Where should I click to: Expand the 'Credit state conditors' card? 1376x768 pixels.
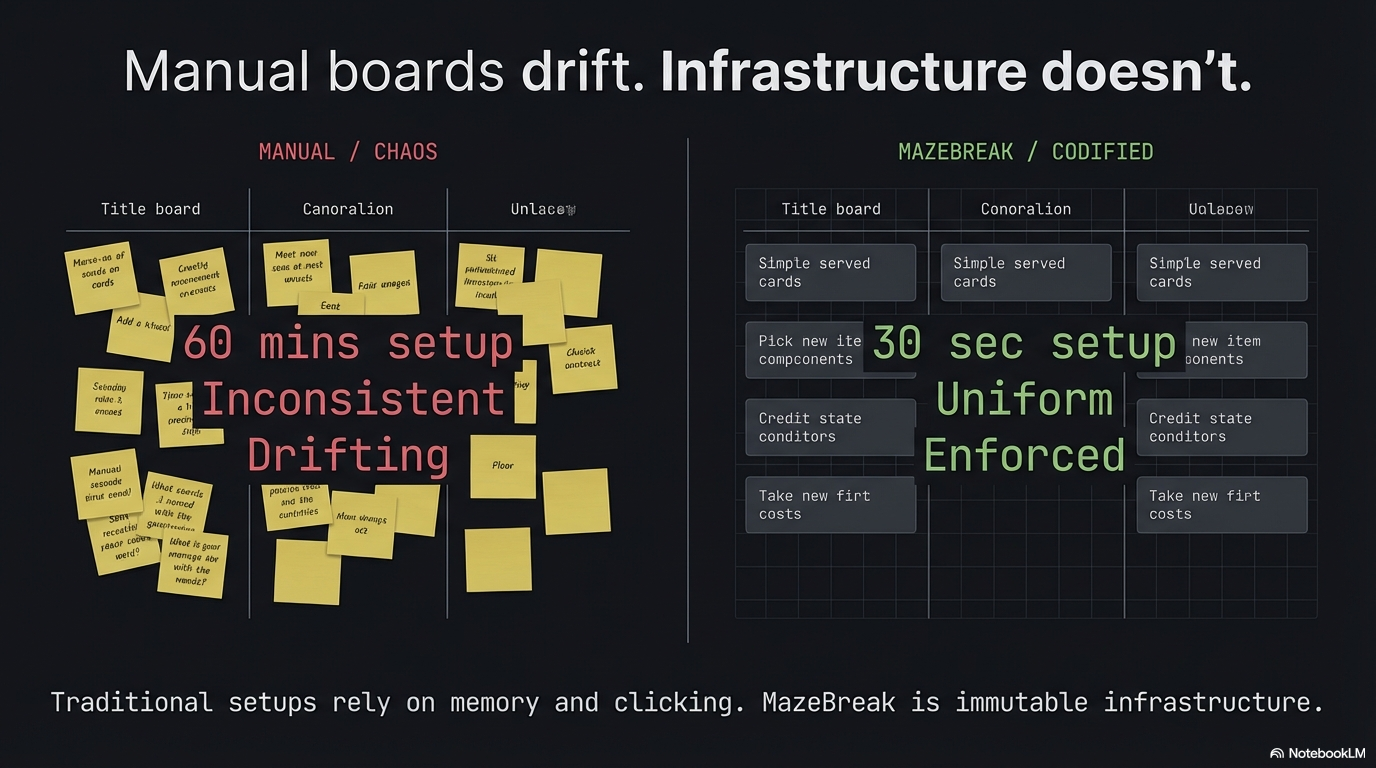point(830,427)
